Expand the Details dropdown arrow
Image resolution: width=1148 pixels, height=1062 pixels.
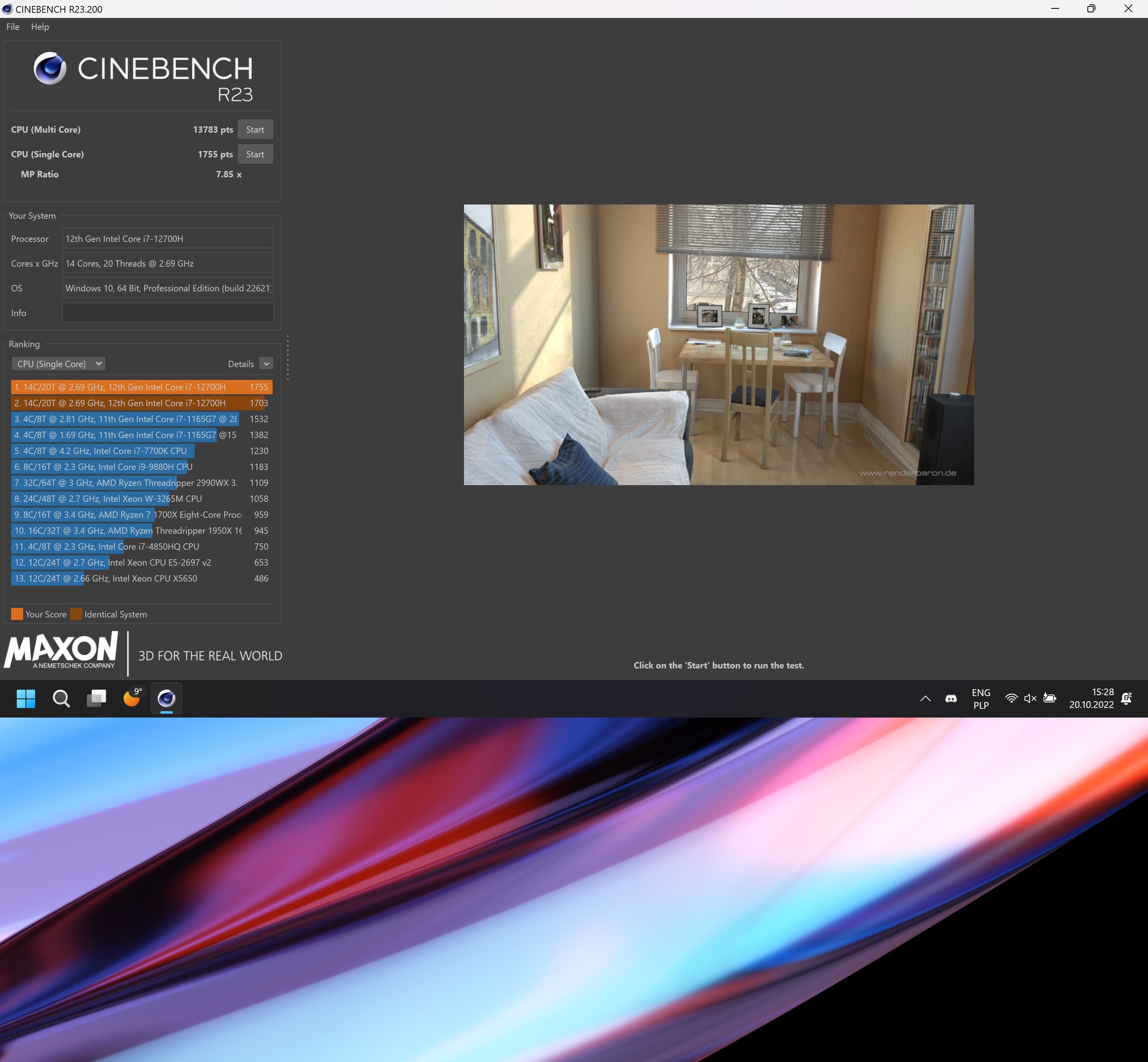click(x=266, y=364)
